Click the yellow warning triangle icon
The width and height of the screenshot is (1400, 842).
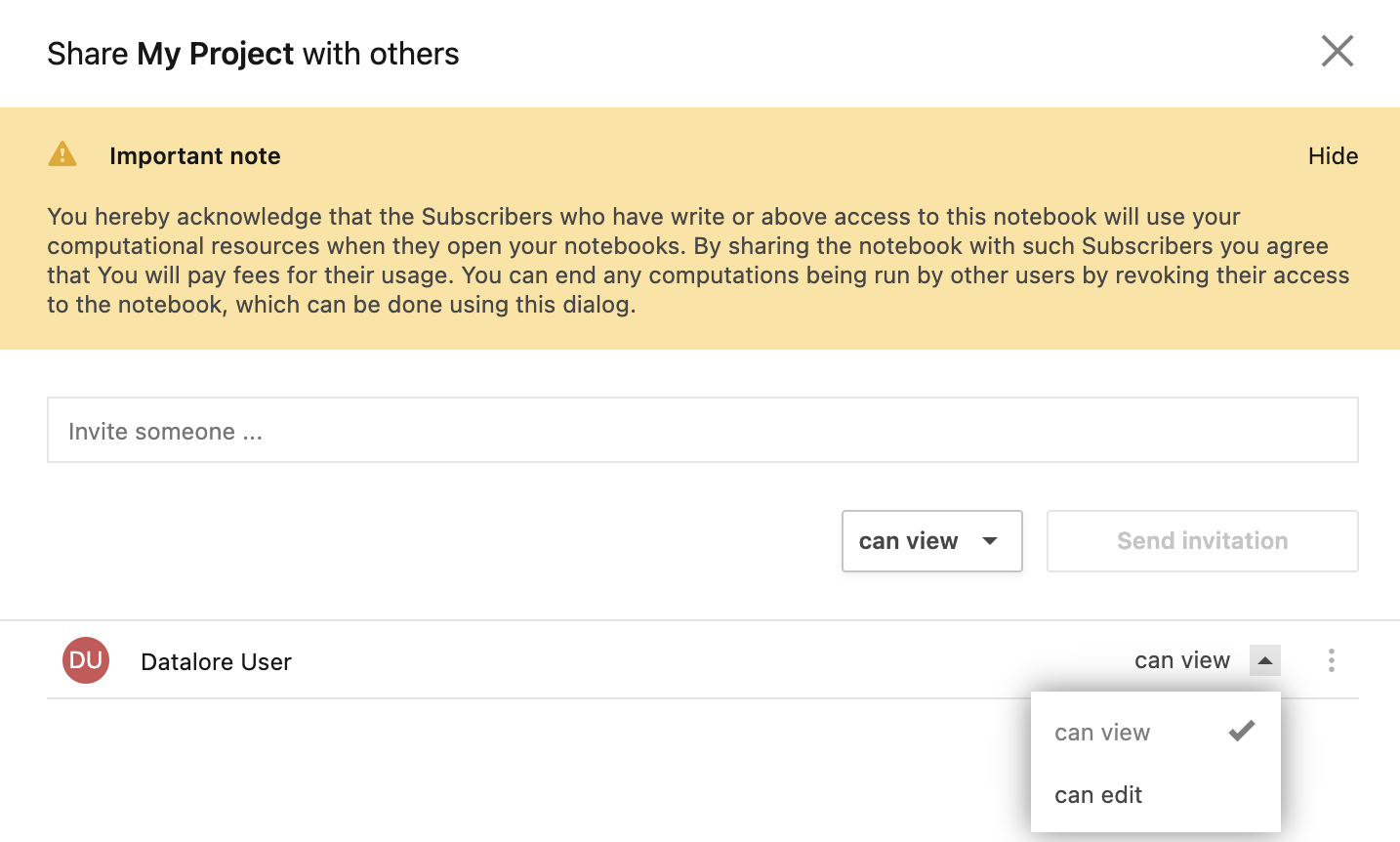pyautogui.click(x=62, y=154)
